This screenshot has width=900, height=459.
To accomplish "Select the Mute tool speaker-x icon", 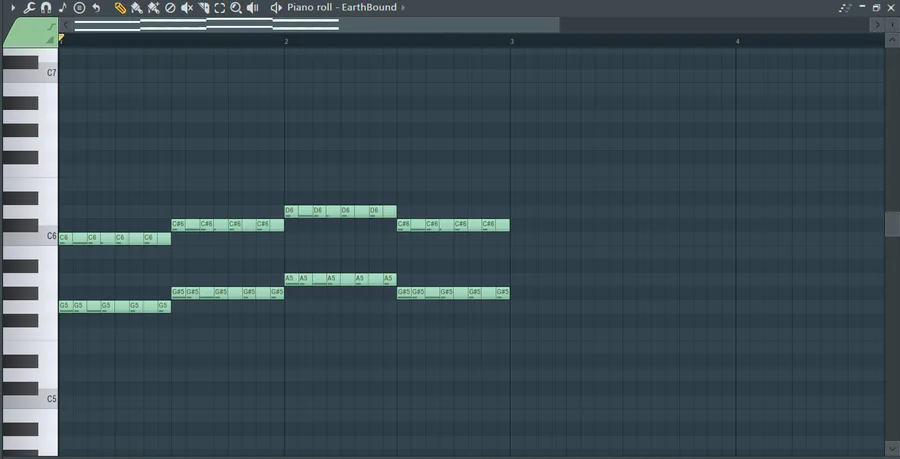I will 187,8.
